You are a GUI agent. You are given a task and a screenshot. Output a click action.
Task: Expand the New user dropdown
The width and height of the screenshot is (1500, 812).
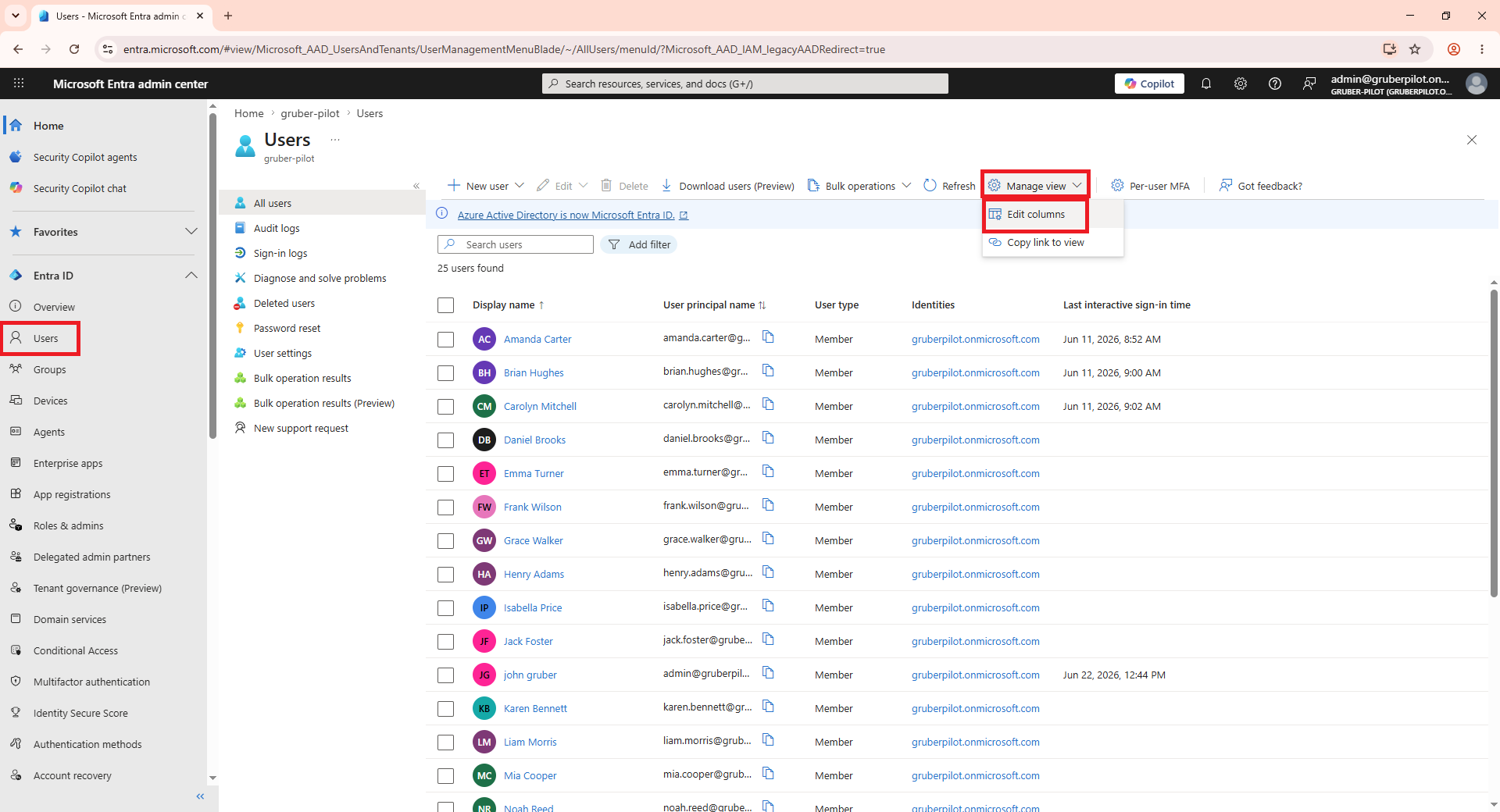pyautogui.click(x=520, y=186)
